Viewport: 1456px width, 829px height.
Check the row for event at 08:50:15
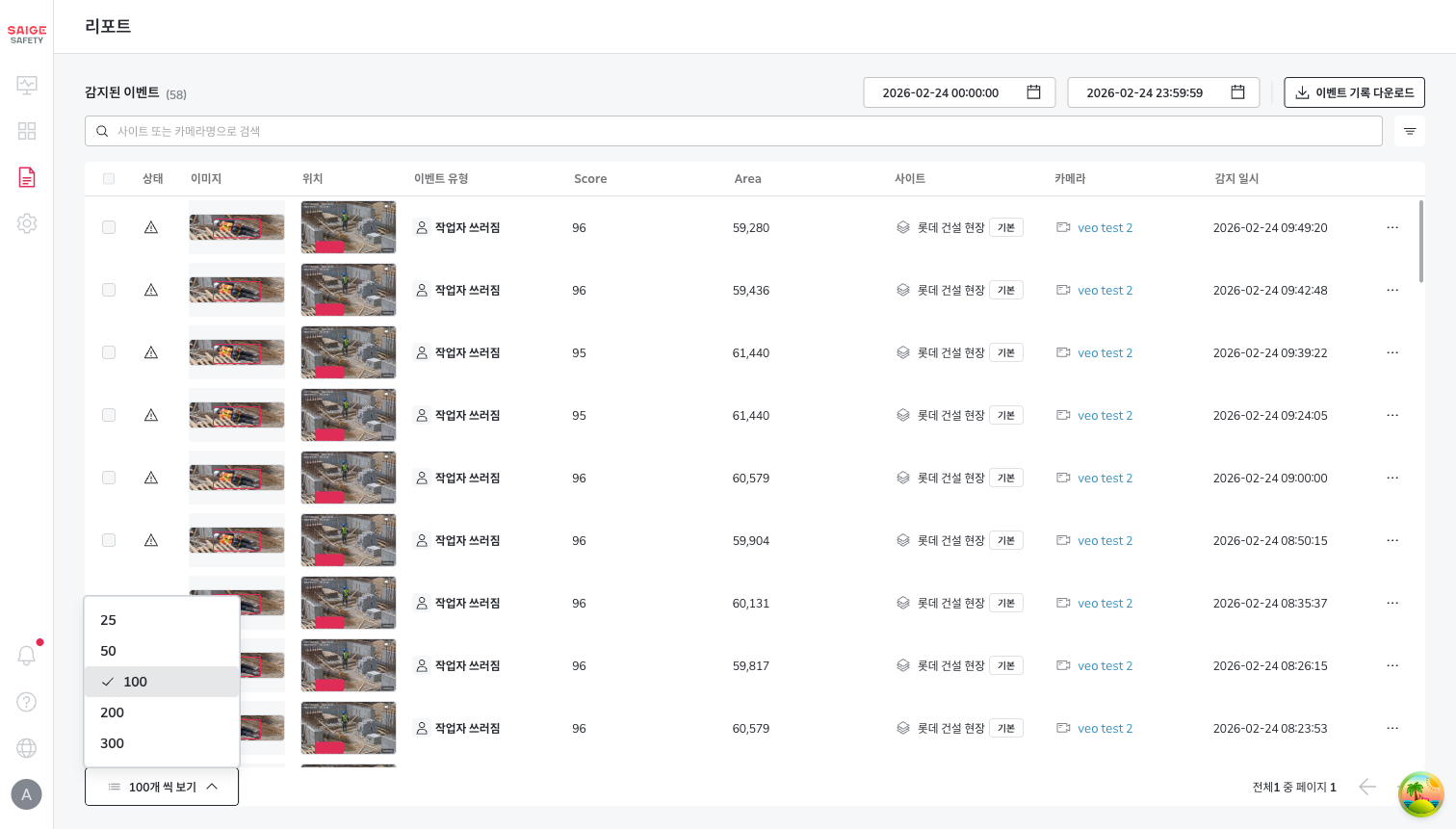pos(109,540)
